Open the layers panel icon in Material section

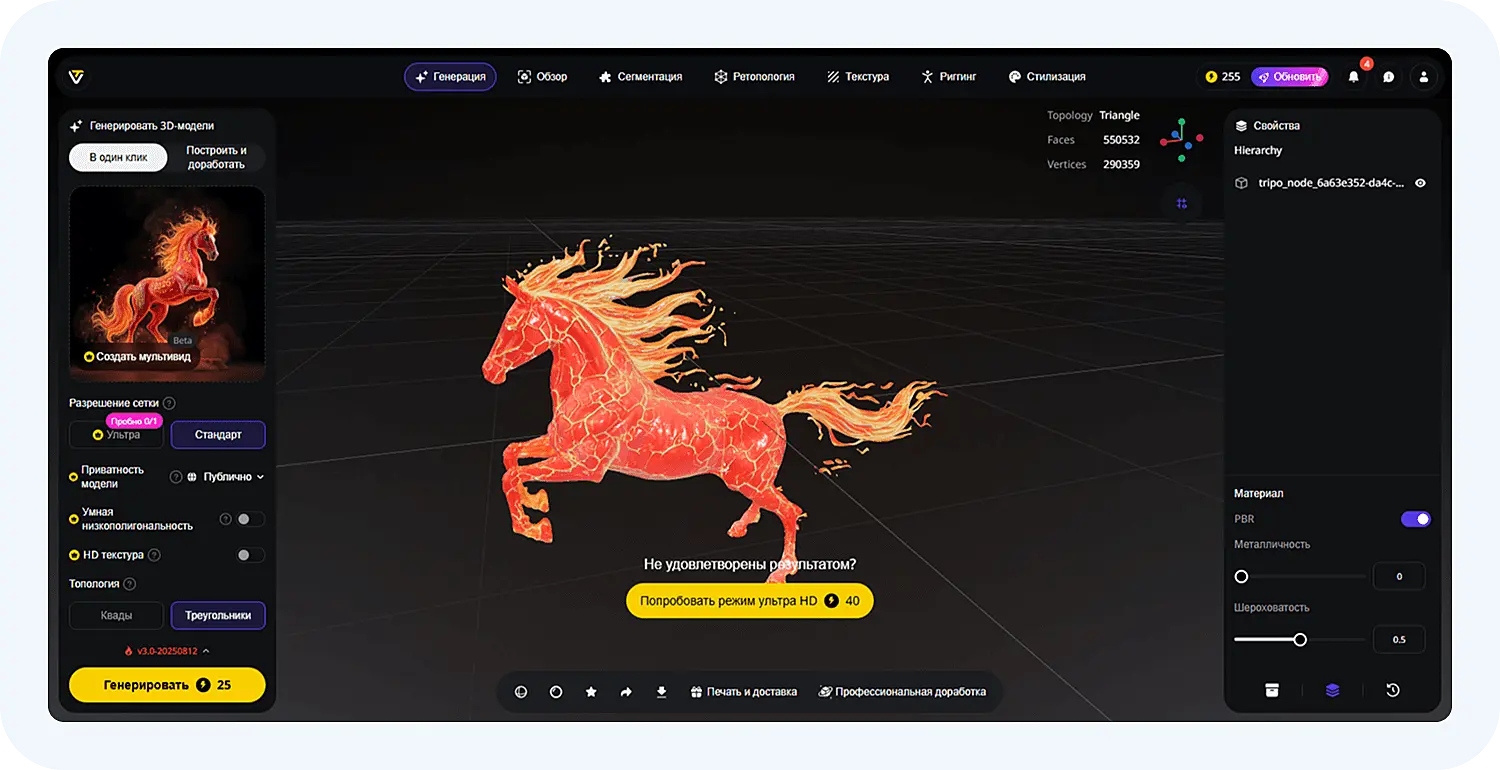coord(1331,689)
